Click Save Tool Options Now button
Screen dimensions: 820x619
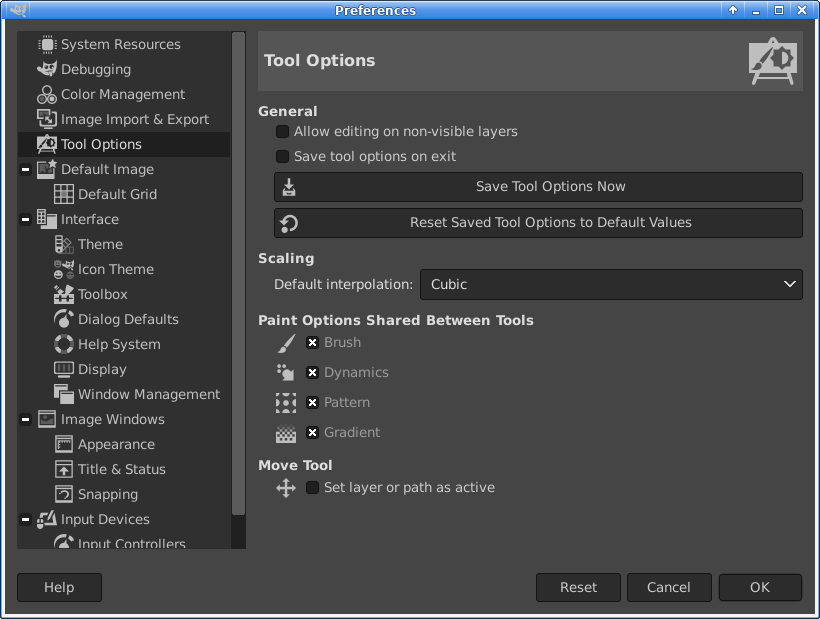[538, 187]
